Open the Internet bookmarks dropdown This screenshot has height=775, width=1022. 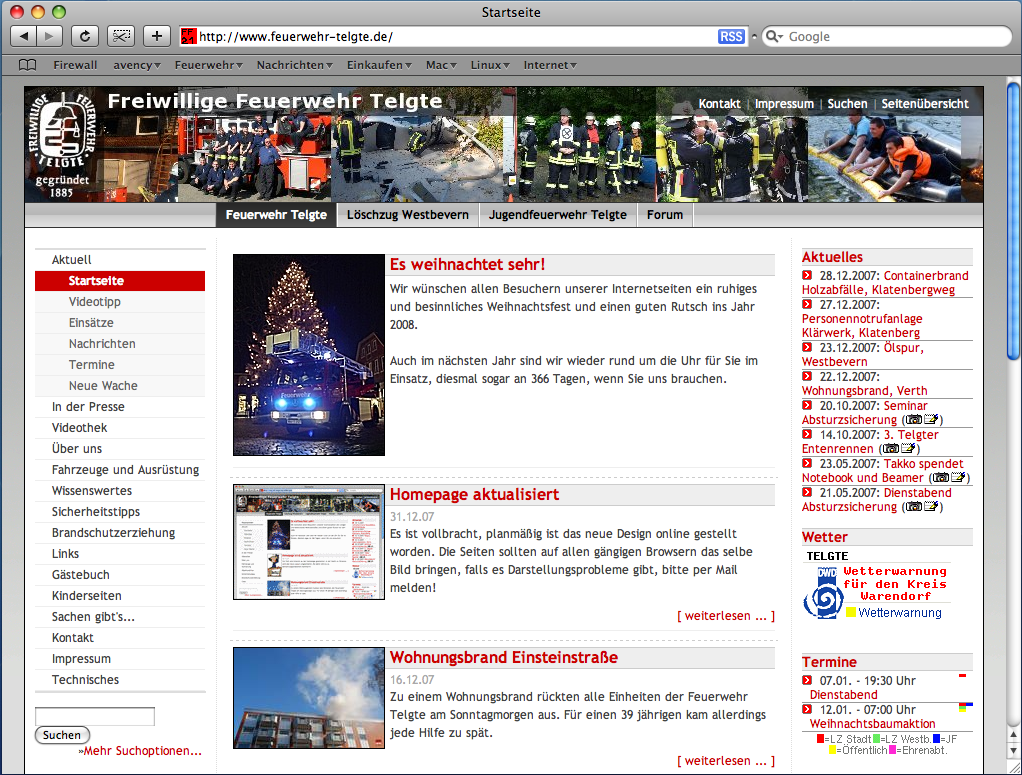(x=550, y=65)
